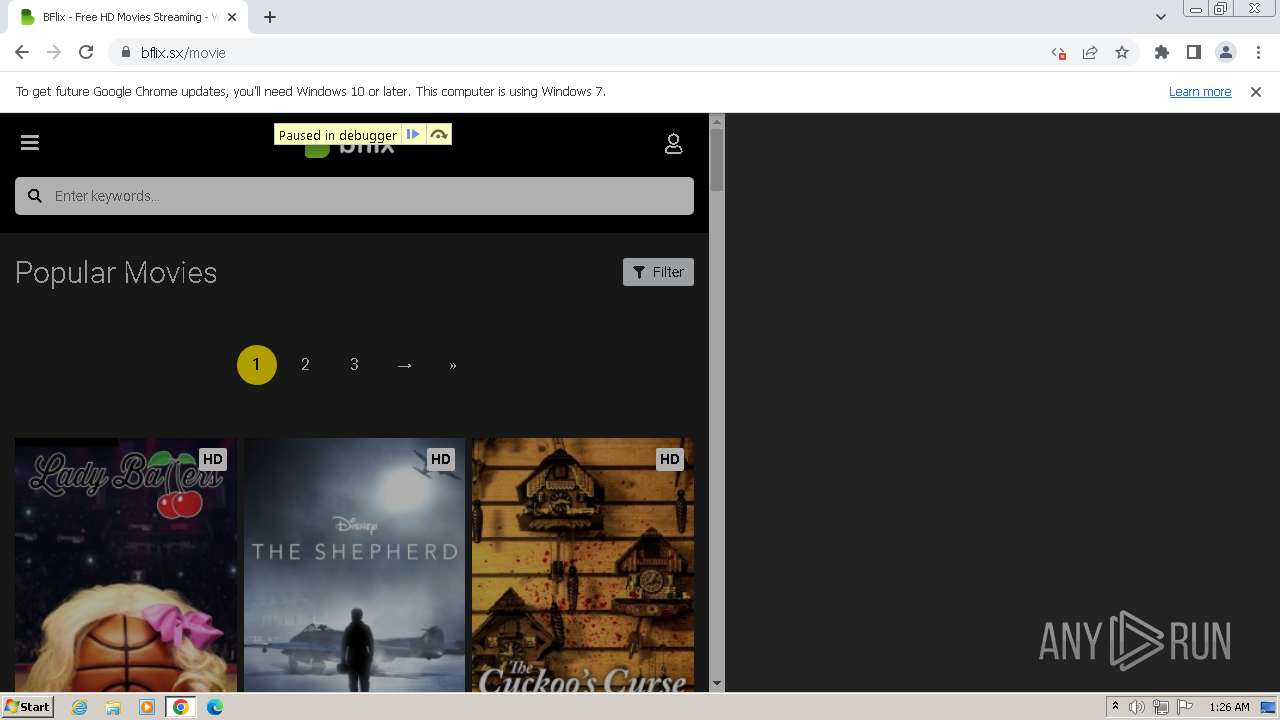View site security lock information
Image resolution: width=1280 pixels, height=720 pixels.
[126, 53]
